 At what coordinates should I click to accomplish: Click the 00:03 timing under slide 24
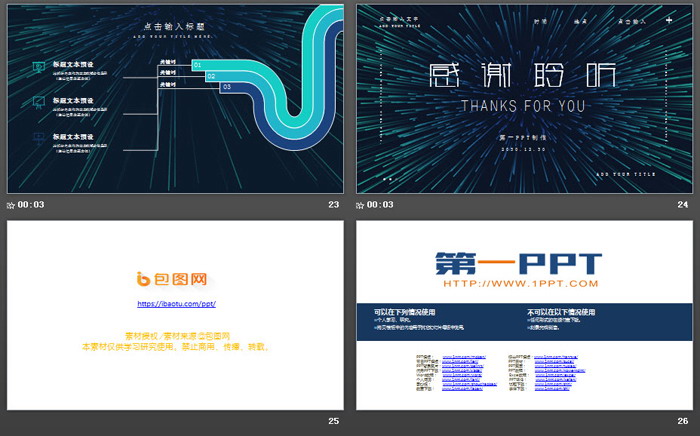point(380,205)
